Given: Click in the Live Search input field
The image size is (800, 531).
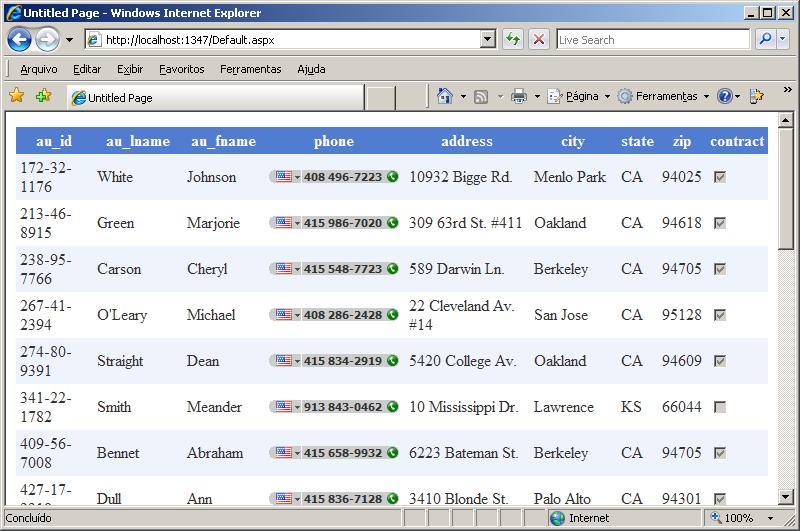Looking at the screenshot, I should (650, 40).
